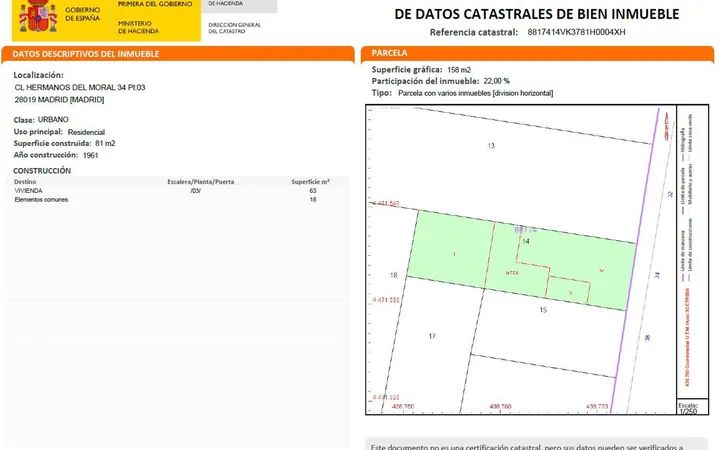Image resolution: width=720 pixels, height=450 pixels.
Task: Click the 'URBANO' class value
Action: point(53,119)
